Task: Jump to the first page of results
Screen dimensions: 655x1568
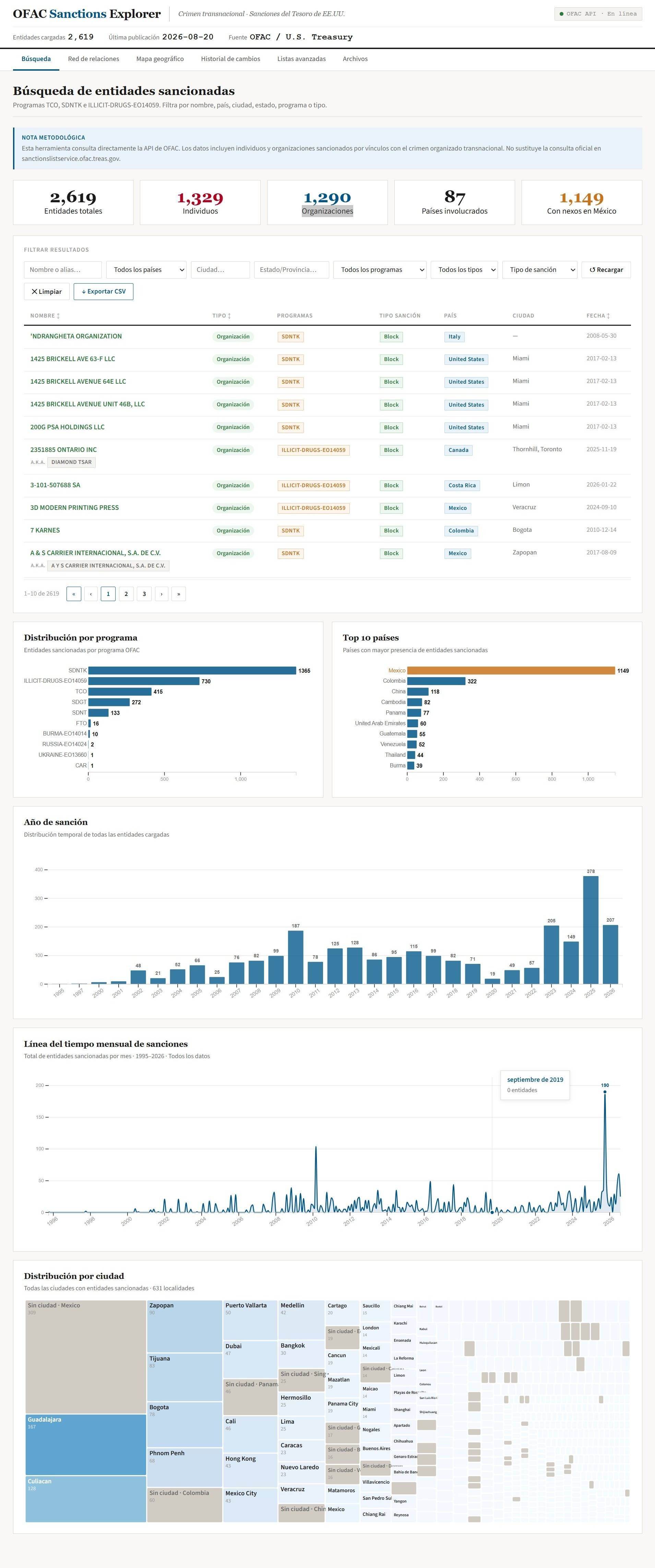Action: (x=74, y=594)
